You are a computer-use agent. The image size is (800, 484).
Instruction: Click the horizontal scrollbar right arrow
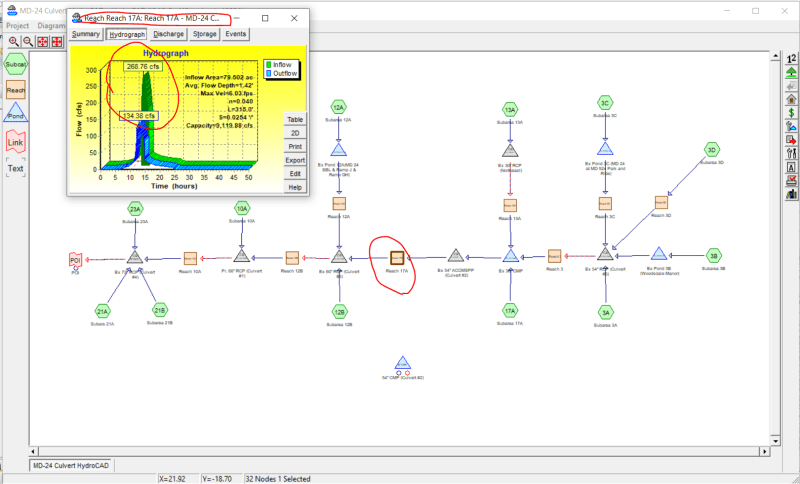tap(765, 451)
